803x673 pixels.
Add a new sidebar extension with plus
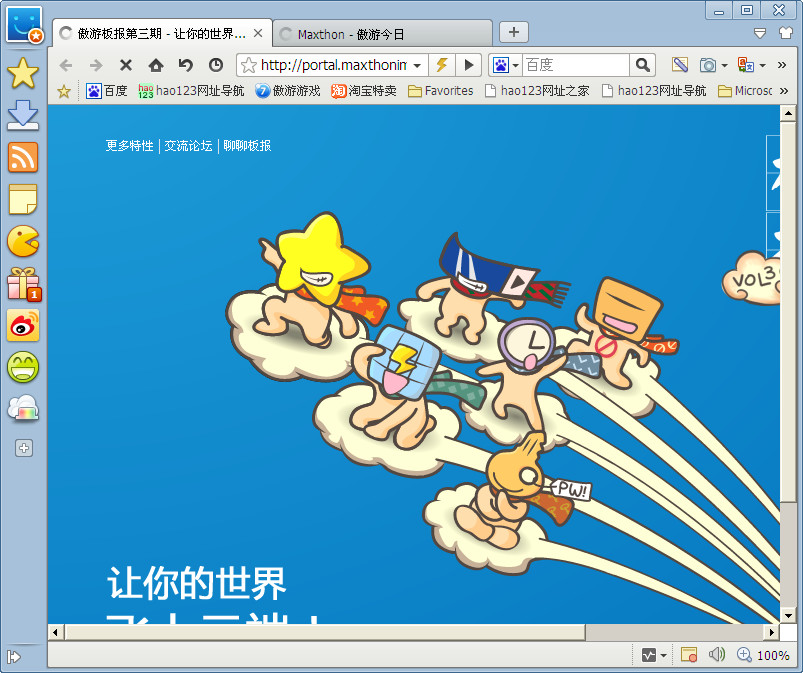[x=24, y=448]
